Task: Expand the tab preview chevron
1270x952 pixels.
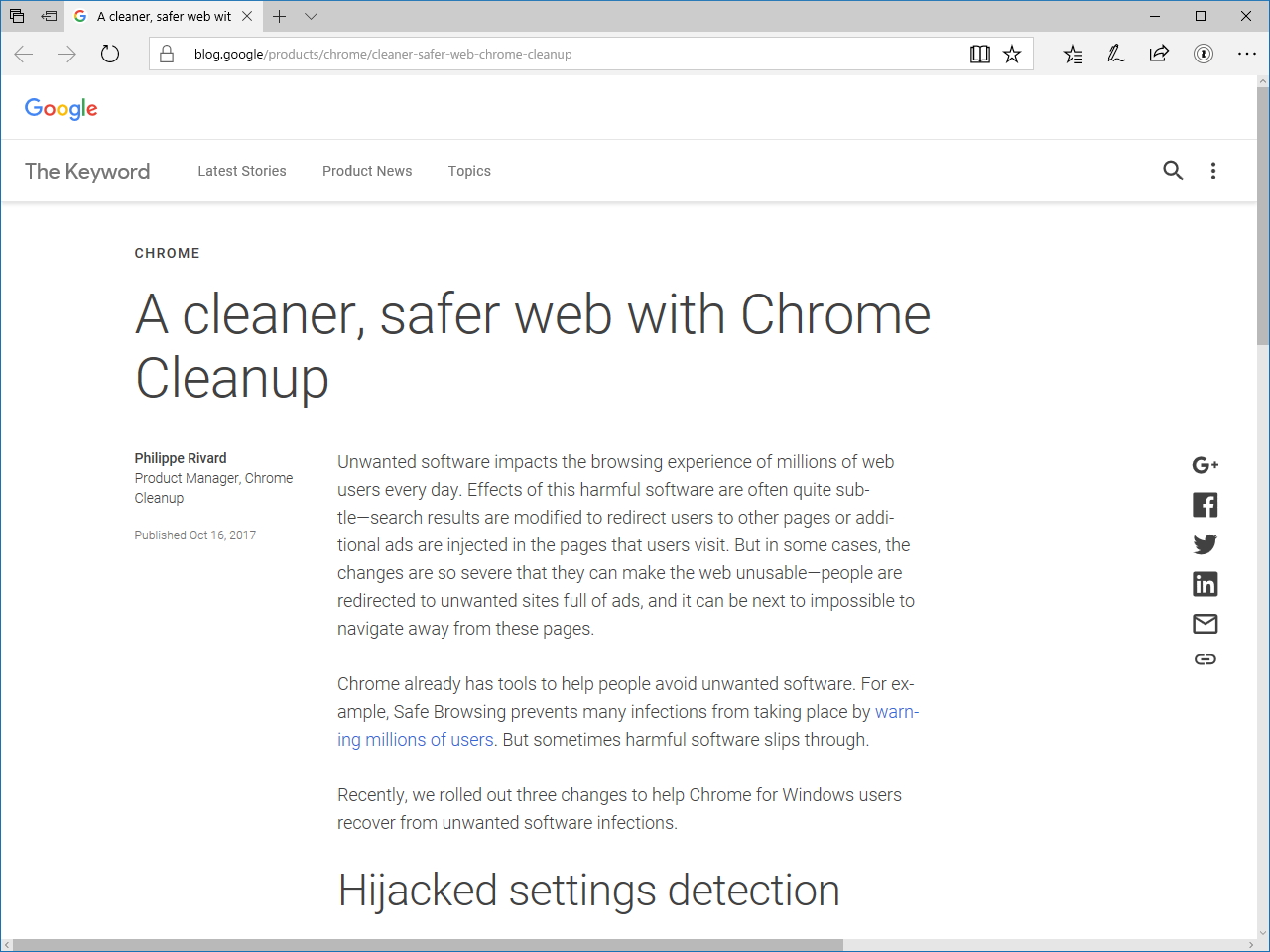Action: tap(311, 16)
